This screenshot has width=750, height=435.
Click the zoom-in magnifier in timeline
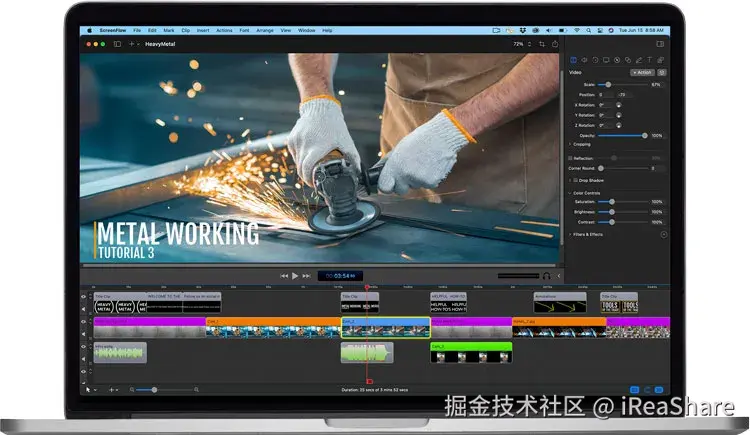(x=197, y=390)
